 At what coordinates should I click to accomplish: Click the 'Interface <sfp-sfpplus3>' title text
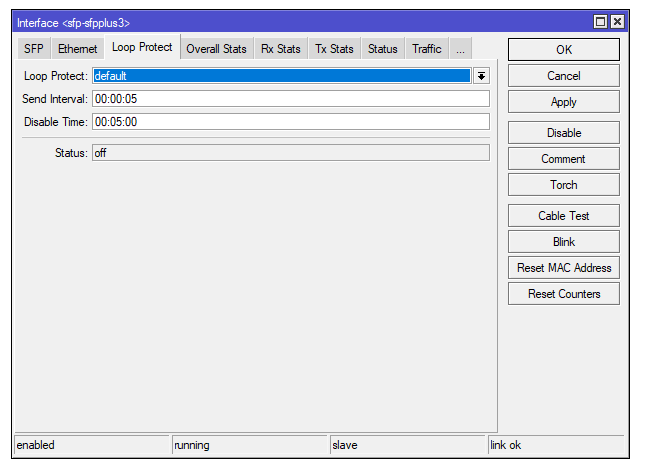click(x=73, y=23)
